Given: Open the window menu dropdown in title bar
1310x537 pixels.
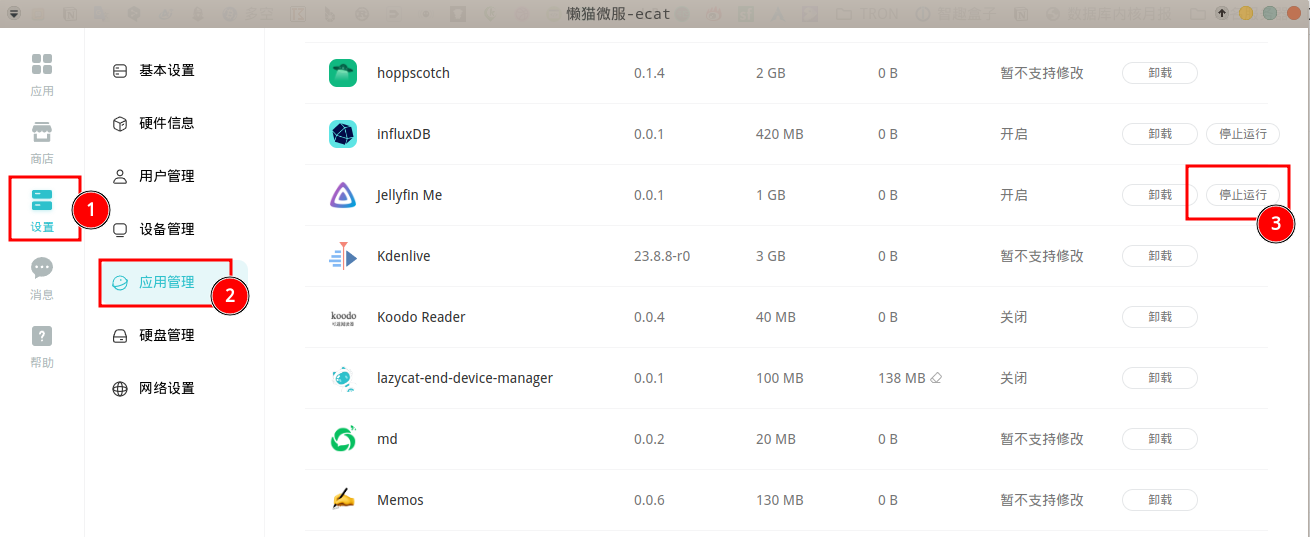Looking at the screenshot, I should click(x=13, y=13).
